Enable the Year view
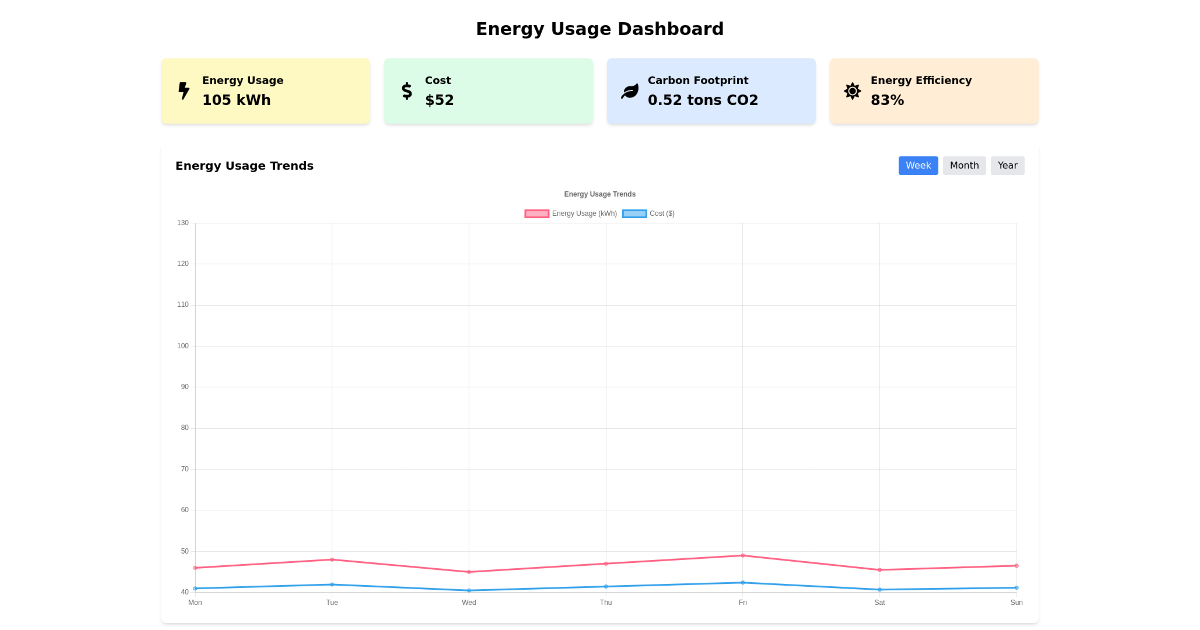Viewport: 1200px width, 630px height. (1007, 165)
